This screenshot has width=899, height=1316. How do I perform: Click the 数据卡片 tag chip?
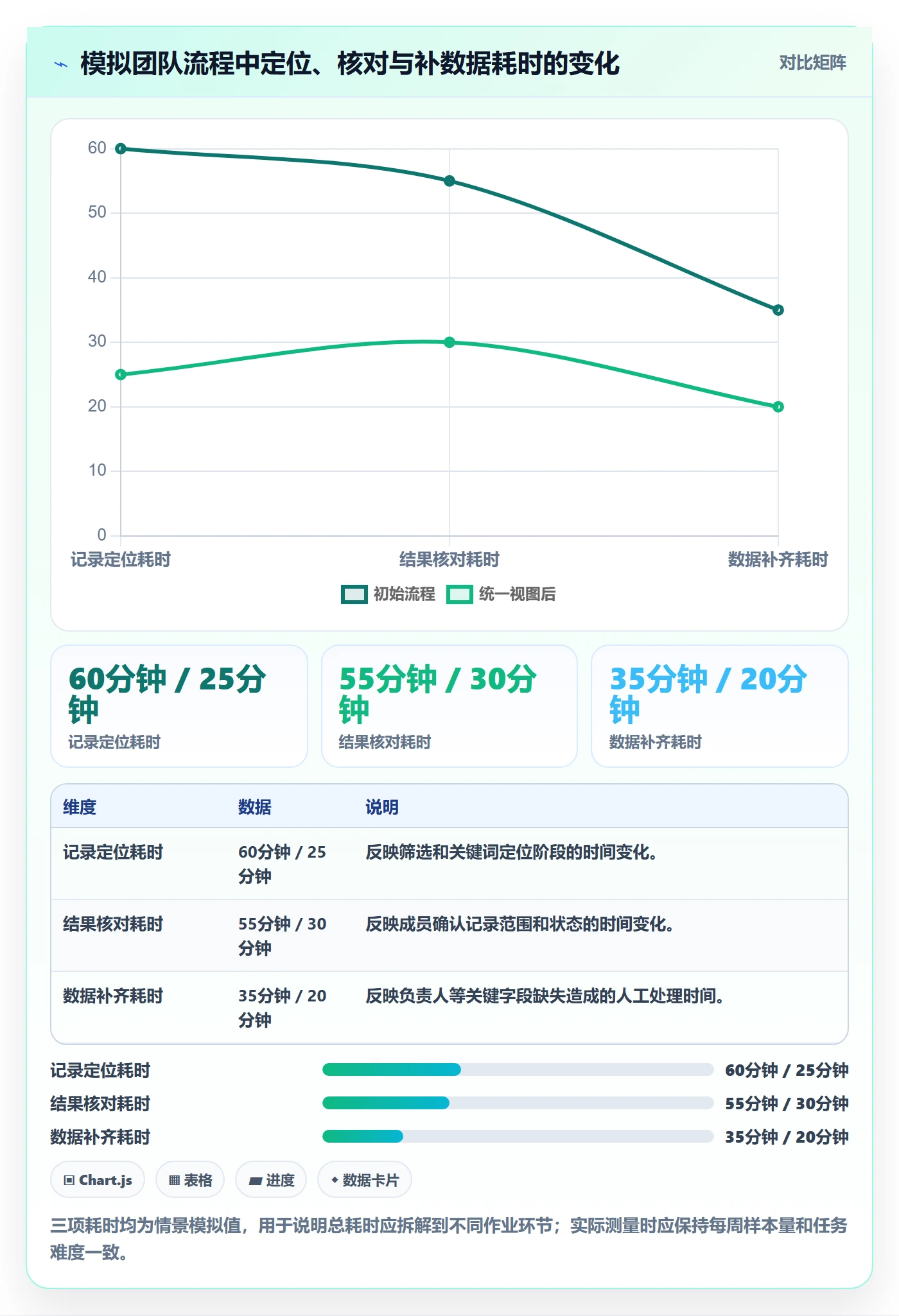[x=365, y=1180]
